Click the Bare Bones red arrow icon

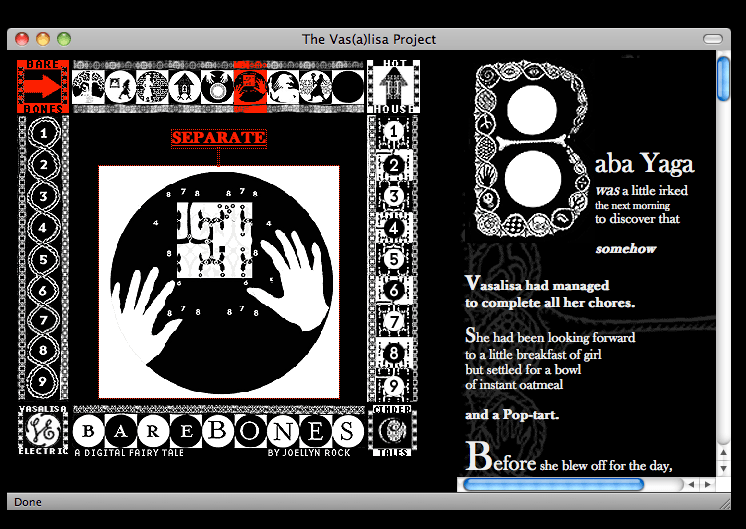tap(42, 86)
